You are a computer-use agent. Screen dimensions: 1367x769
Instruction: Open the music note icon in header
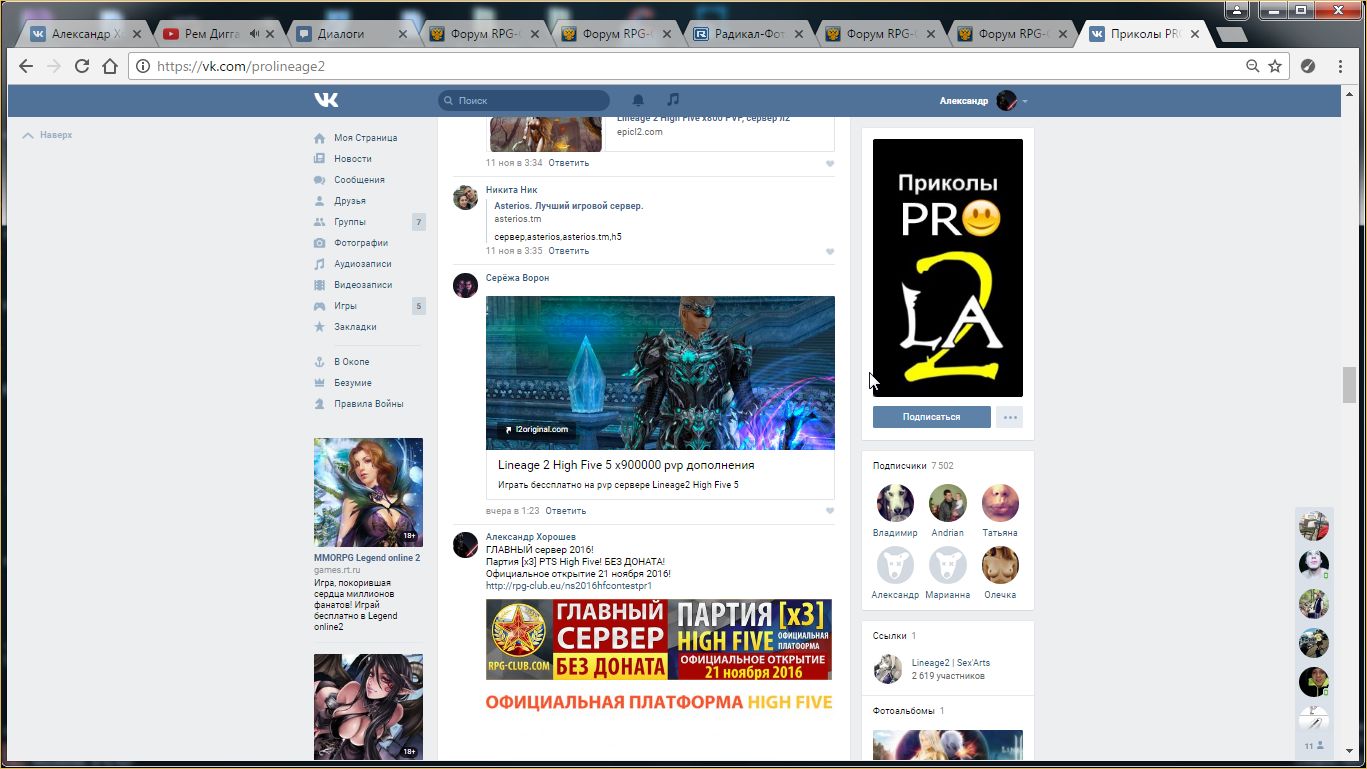pos(673,100)
